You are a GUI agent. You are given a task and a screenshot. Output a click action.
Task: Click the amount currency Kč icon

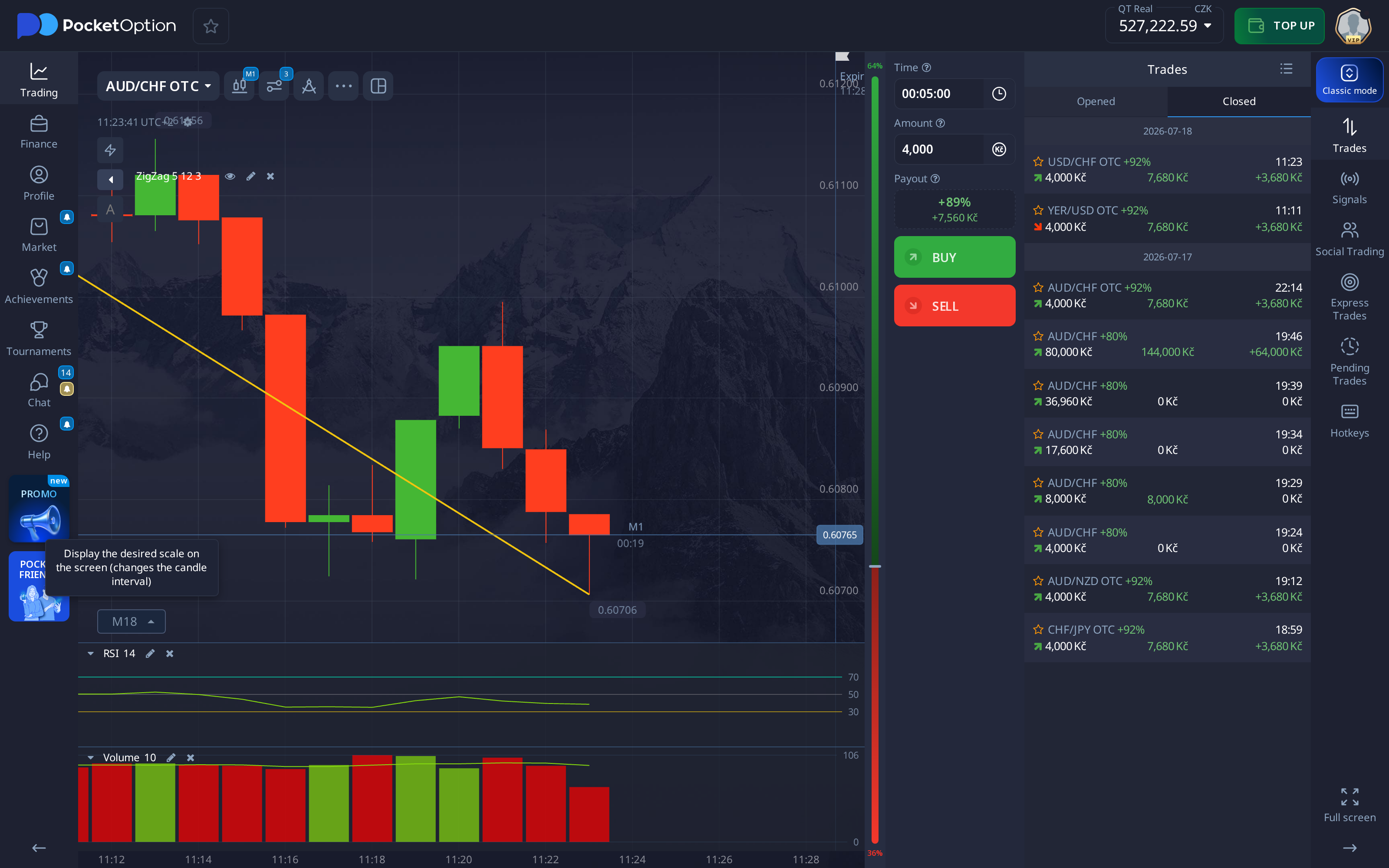999,149
